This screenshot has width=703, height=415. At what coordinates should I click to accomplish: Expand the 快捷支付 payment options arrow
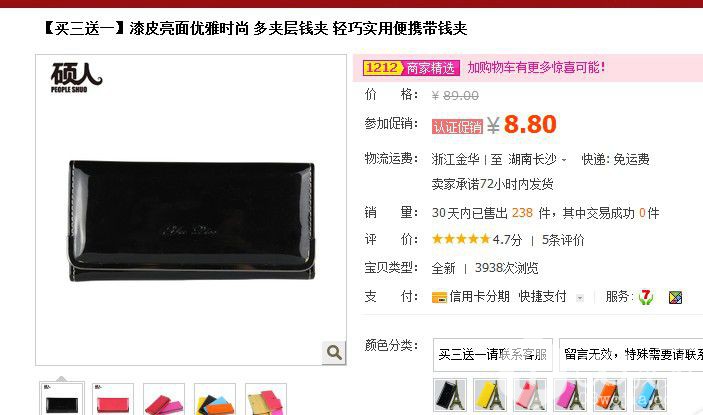tap(580, 298)
